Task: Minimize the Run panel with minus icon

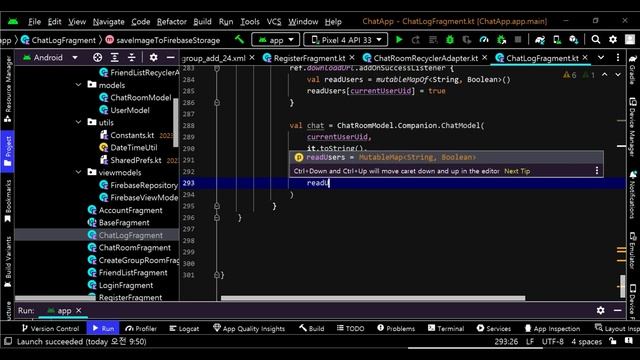Action: [618, 310]
